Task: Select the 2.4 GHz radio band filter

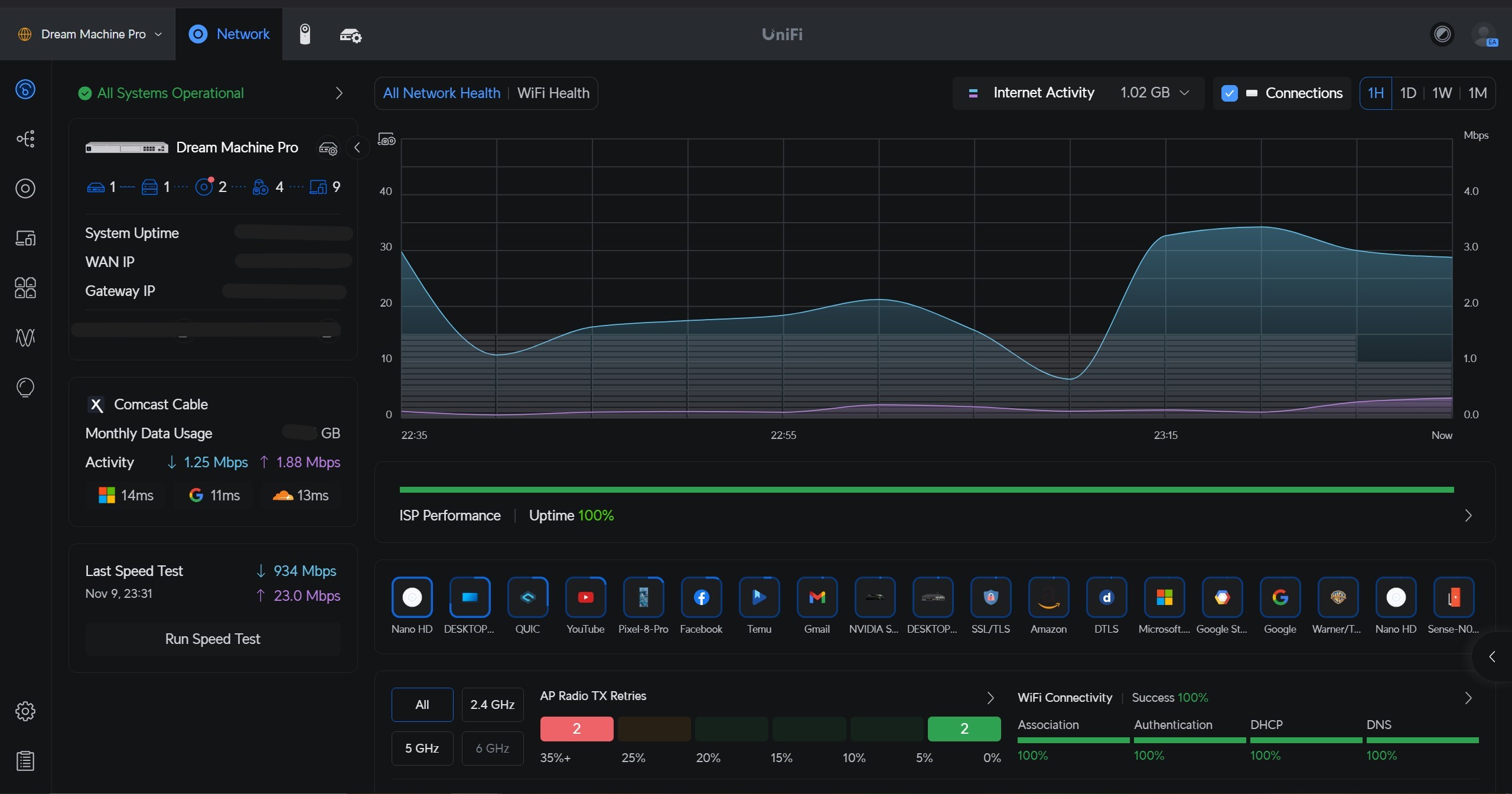Action: 492,704
